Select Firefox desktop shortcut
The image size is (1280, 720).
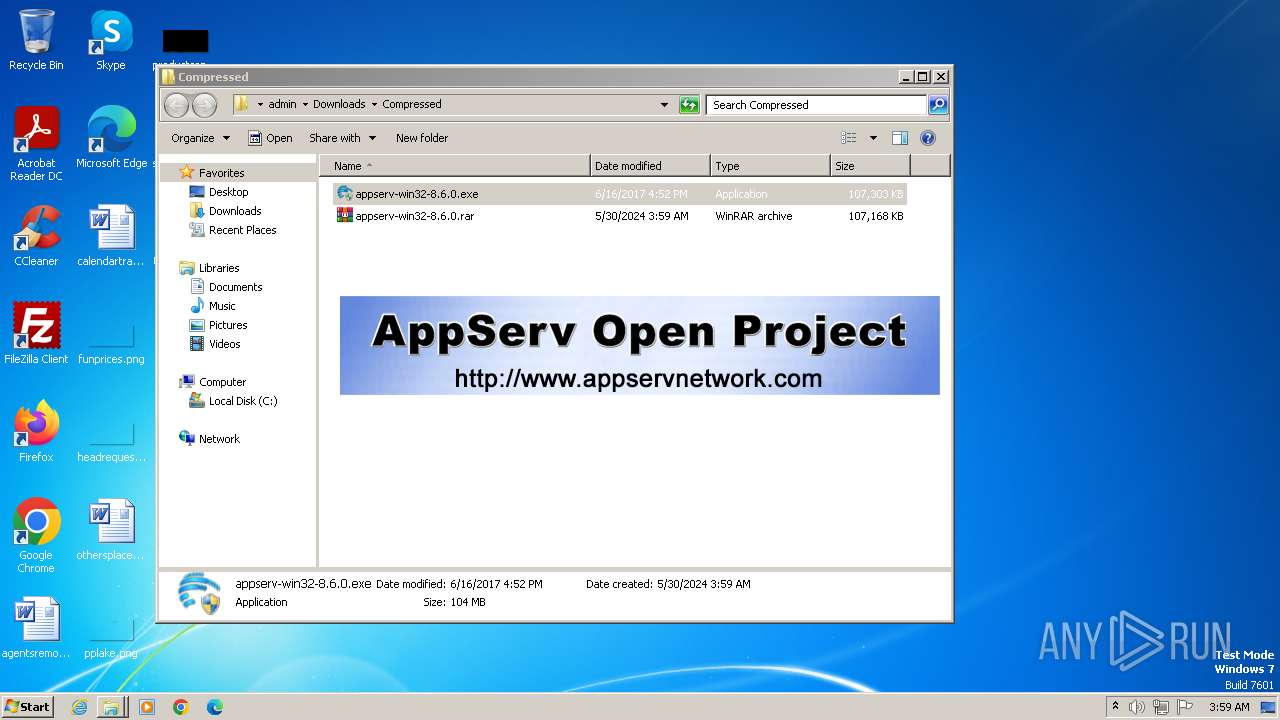click(36, 432)
